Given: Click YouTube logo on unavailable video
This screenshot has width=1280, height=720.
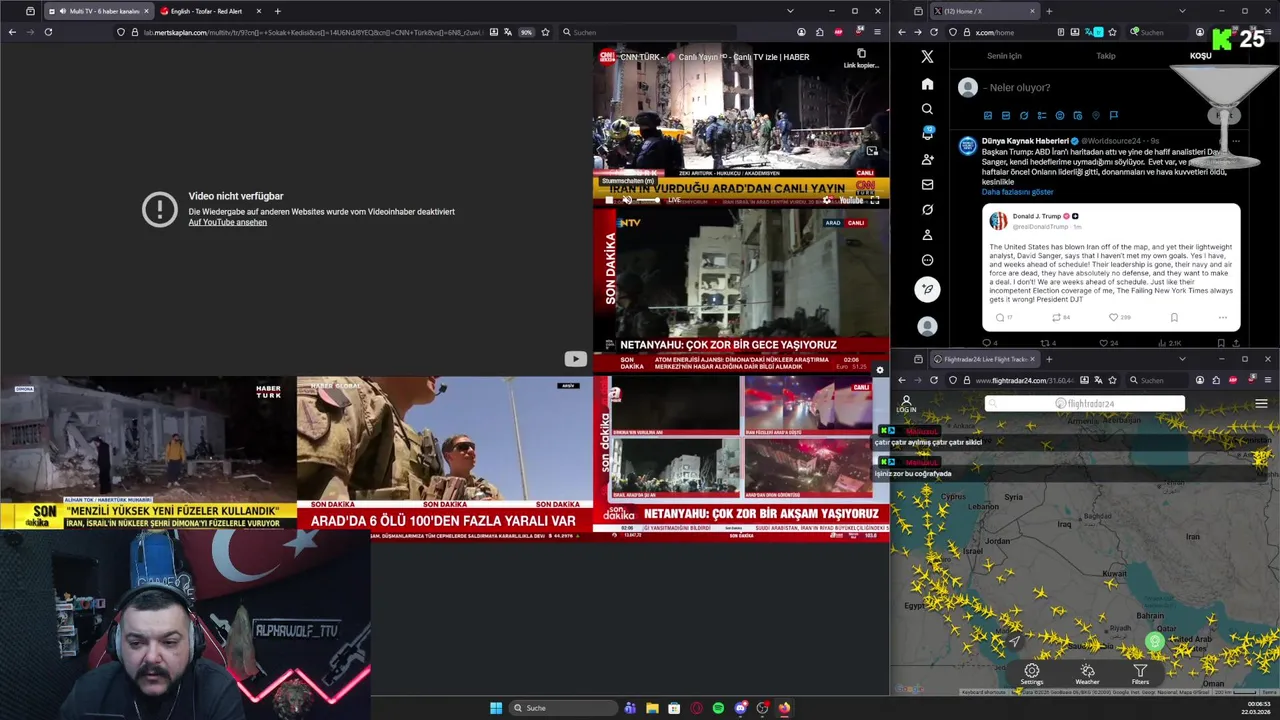Looking at the screenshot, I should (575, 359).
